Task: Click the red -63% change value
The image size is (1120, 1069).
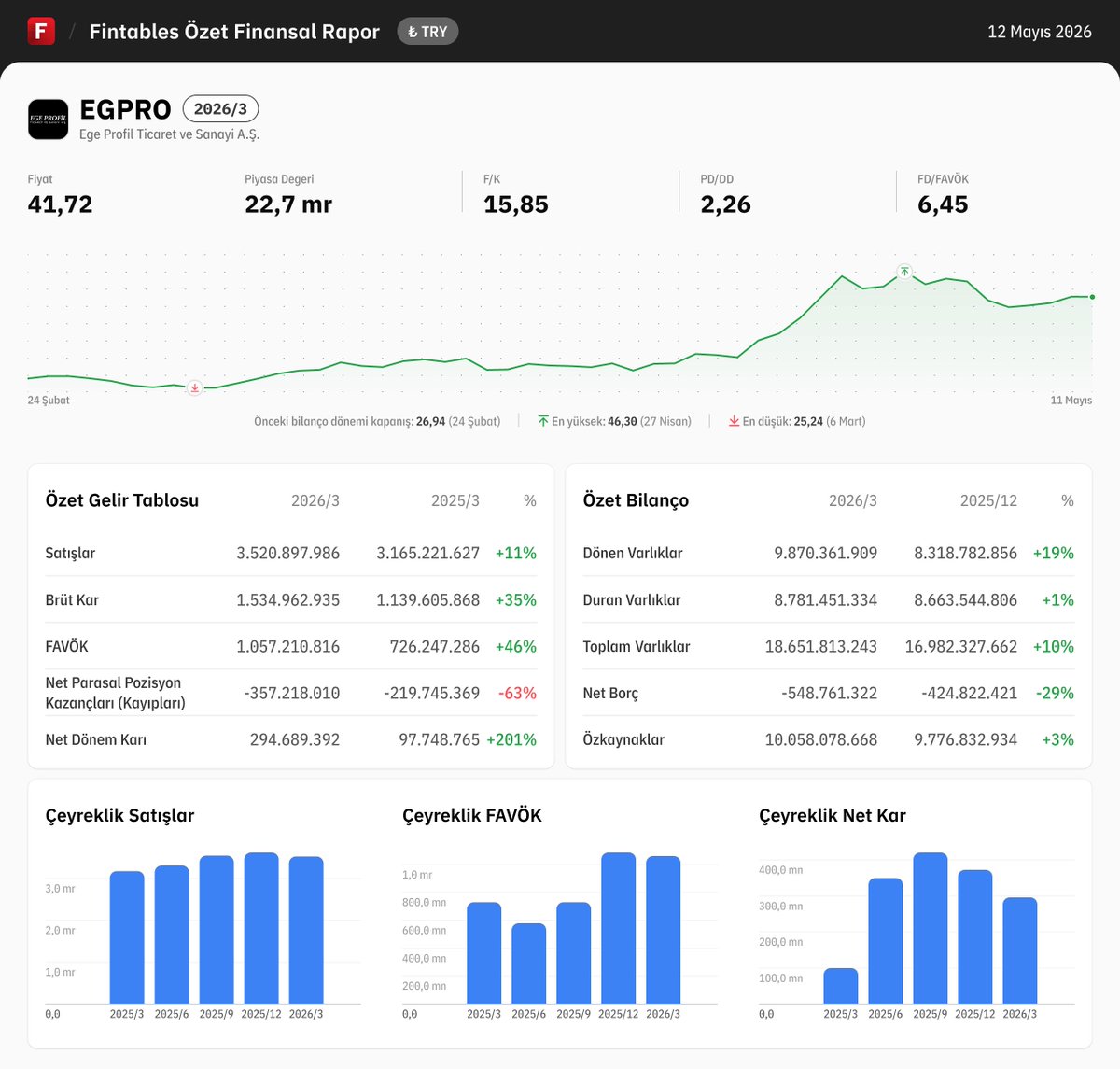Action: (x=517, y=693)
